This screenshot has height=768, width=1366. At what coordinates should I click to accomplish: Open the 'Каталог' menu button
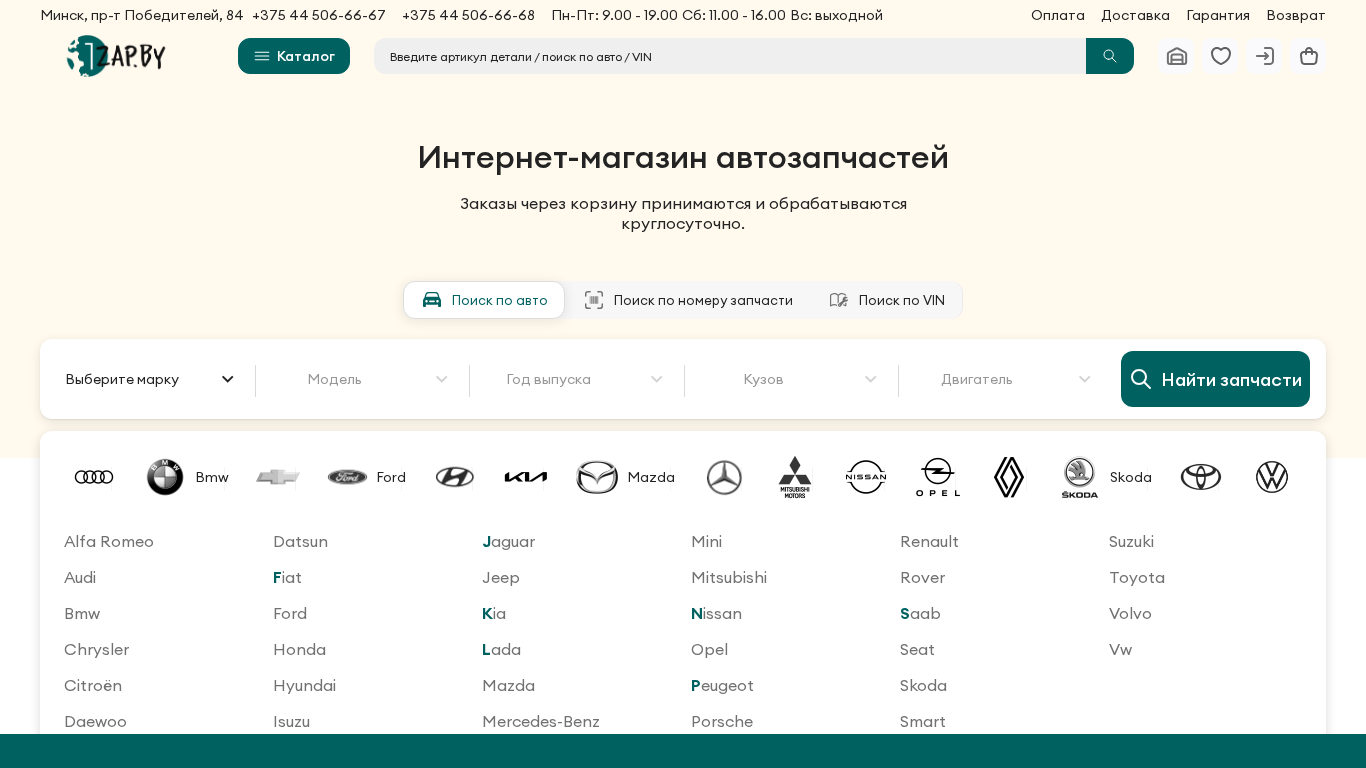[x=294, y=56]
